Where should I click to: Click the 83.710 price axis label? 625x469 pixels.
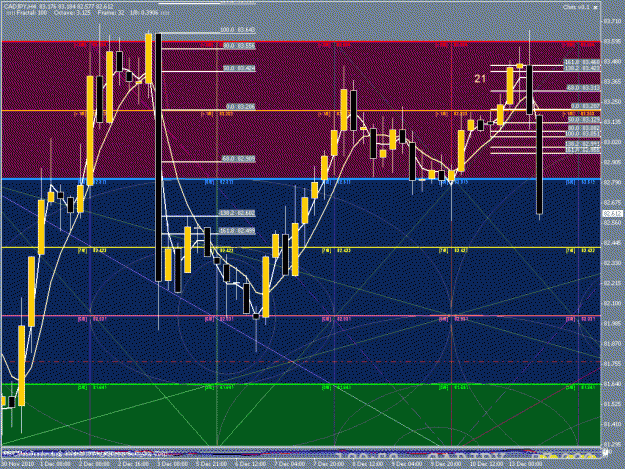click(x=612, y=21)
